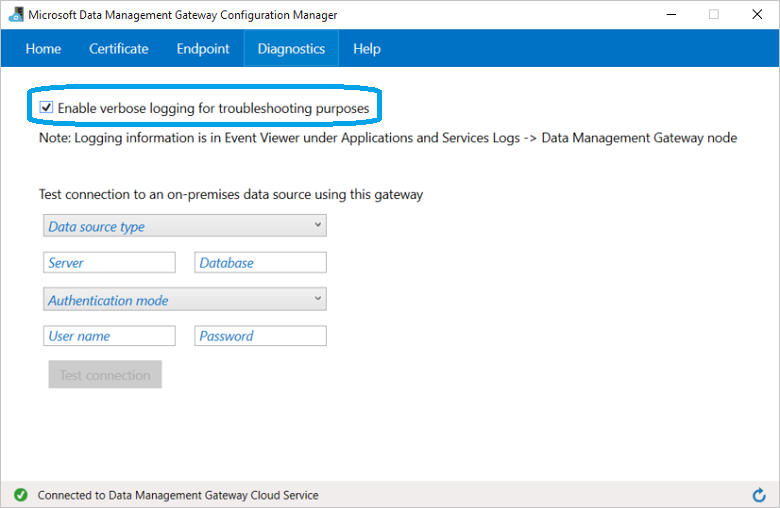Click the refresh icon in the status bar

pos(759,495)
